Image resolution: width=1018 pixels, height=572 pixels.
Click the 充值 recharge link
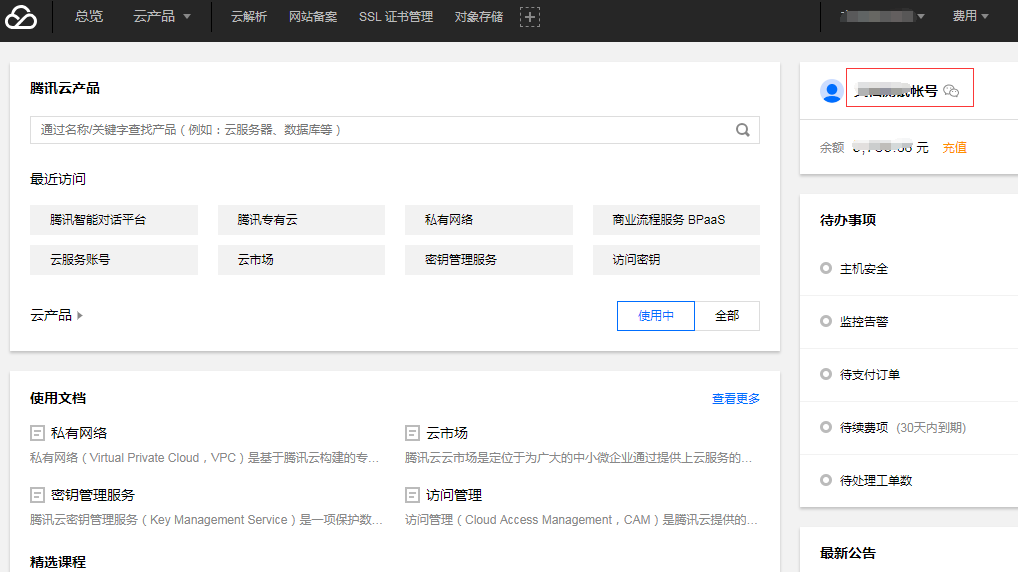pyautogui.click(x=954, y=148)
